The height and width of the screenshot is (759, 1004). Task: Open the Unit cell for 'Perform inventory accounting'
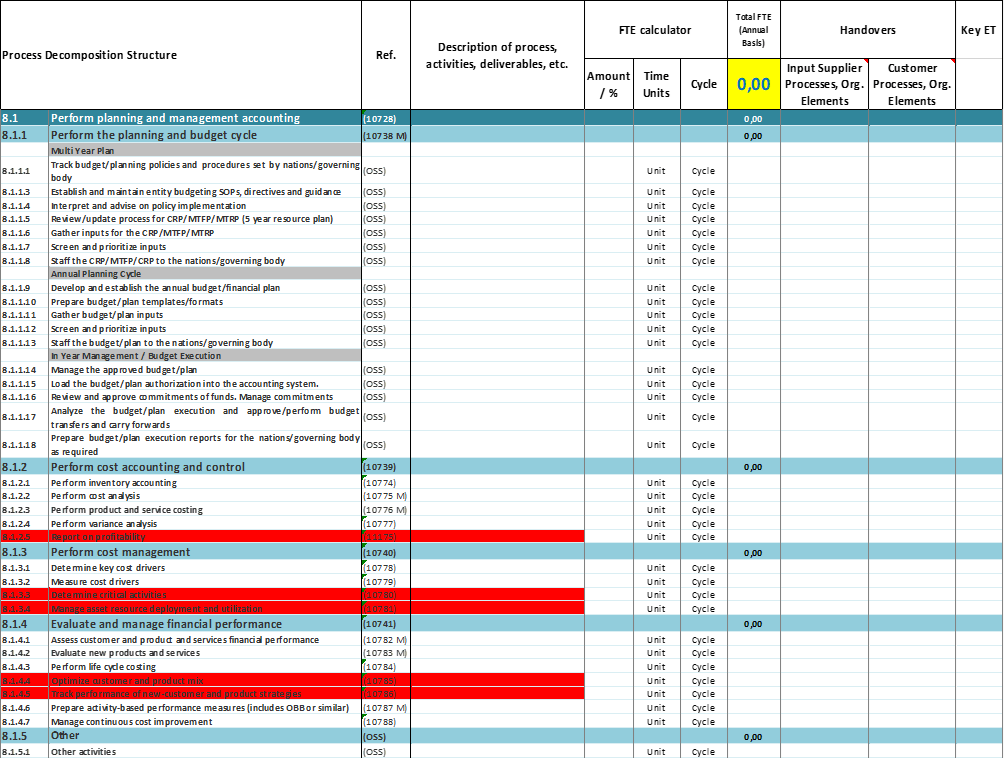[x=656, y=483]
